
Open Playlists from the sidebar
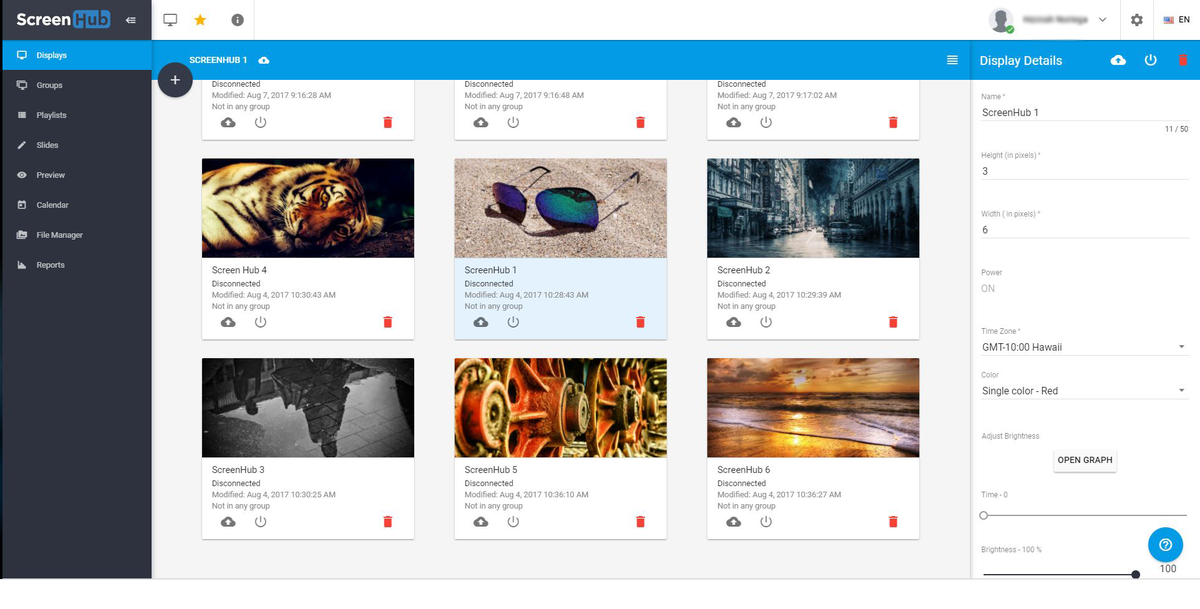76,115
